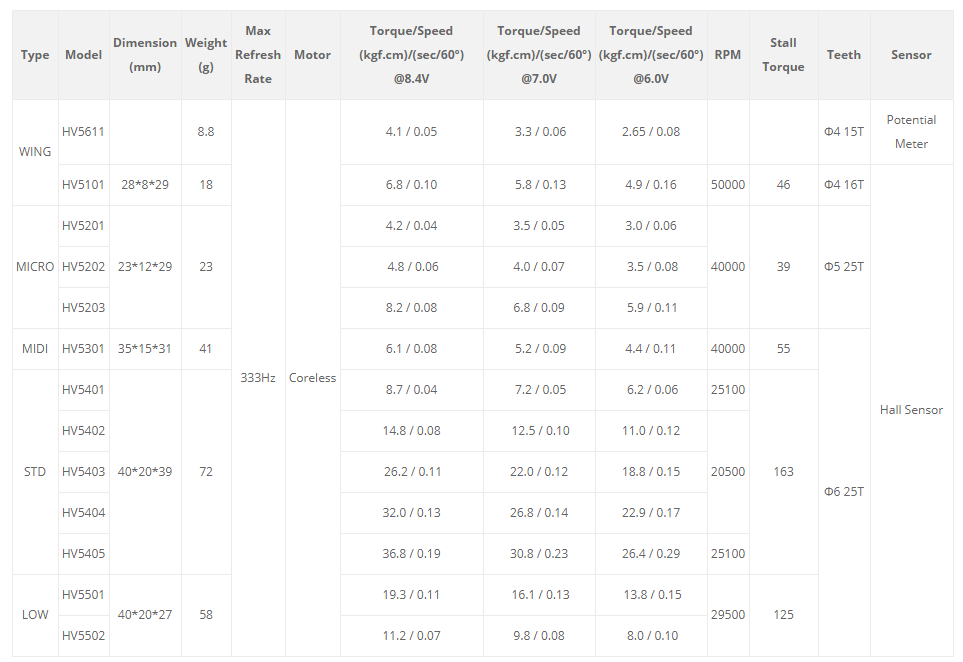Image resolution: width=963 pixels, height=662 pixels.
Task: Click the HV5611 model cell
Action: pyautogui.click(x=83, y=131)
